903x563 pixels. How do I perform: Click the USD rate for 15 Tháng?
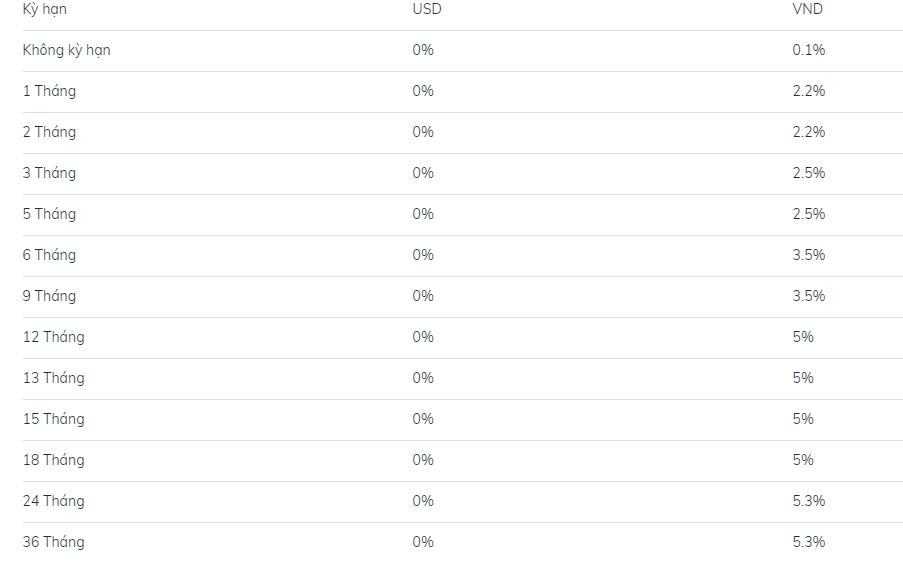coord(423,419)
